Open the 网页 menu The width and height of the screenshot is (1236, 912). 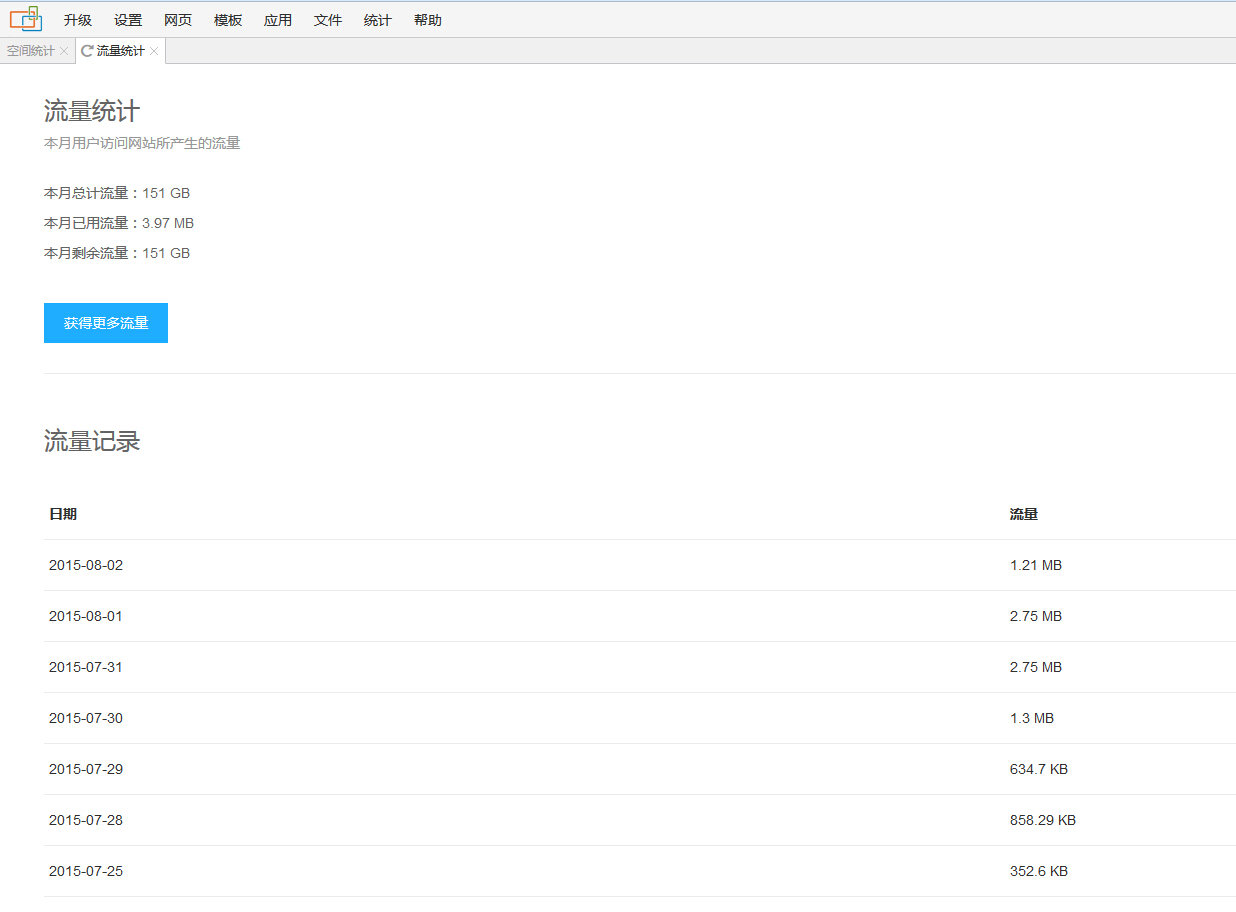coord(178,20)
